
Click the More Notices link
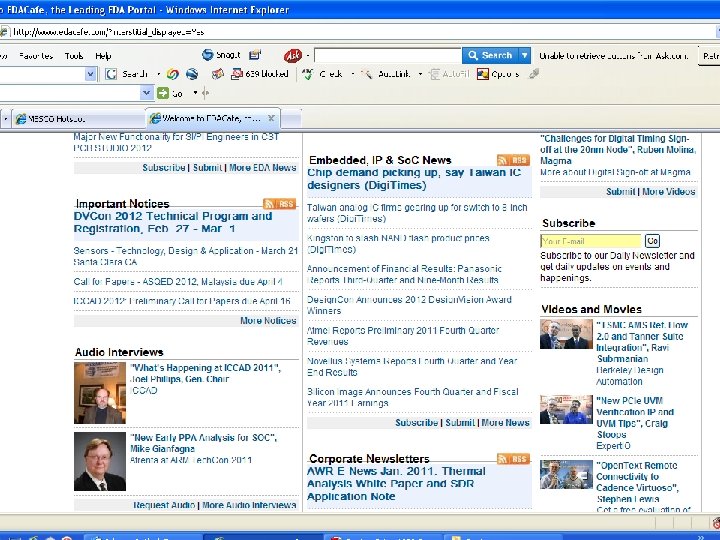[x=268, y=321]
